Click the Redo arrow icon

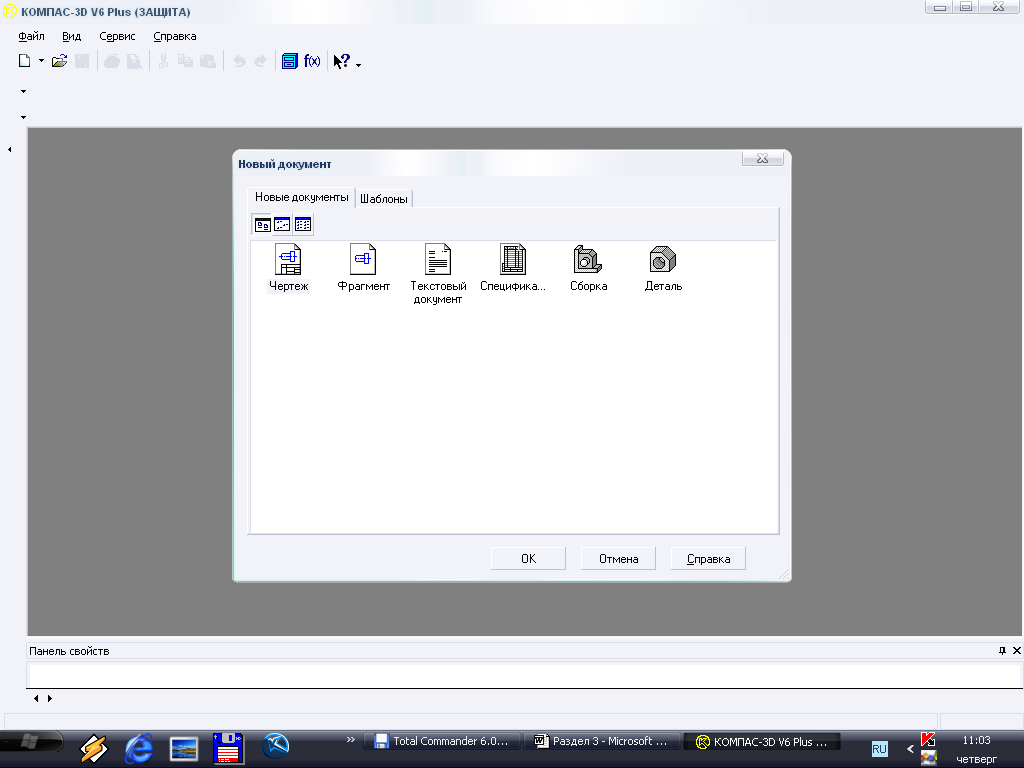[x=261, y=61]
